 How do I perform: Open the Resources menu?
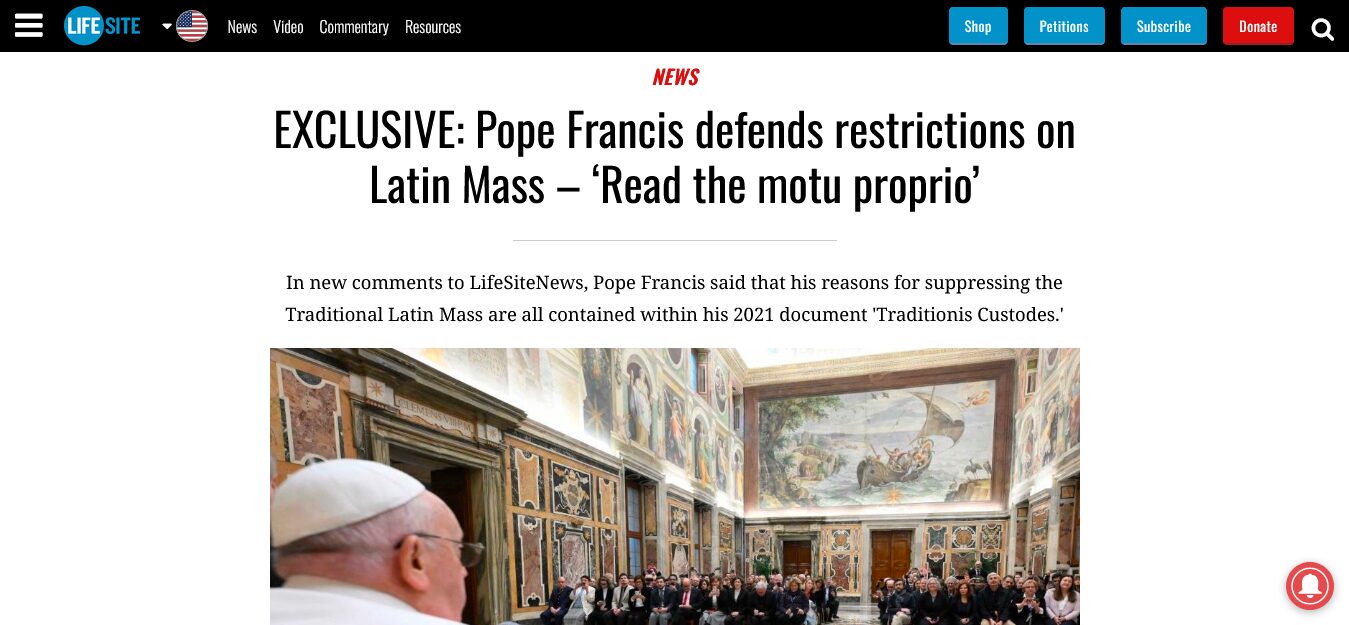click(x=433, y=27)
